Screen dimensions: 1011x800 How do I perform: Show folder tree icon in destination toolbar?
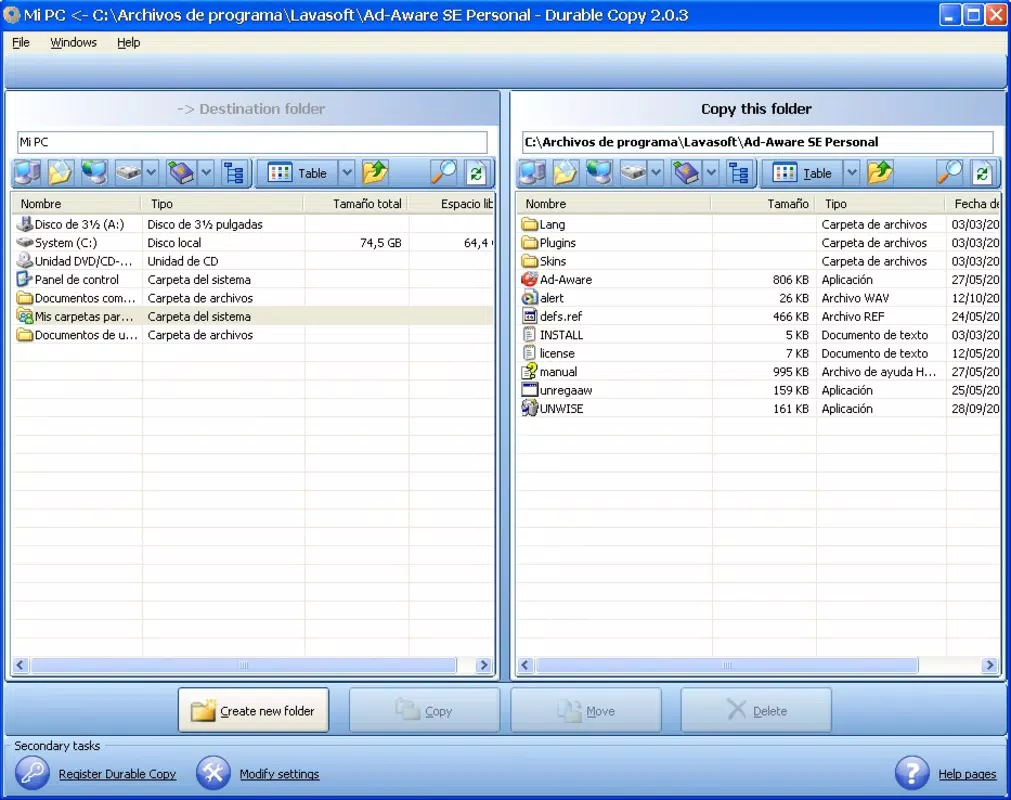[233, 173]
